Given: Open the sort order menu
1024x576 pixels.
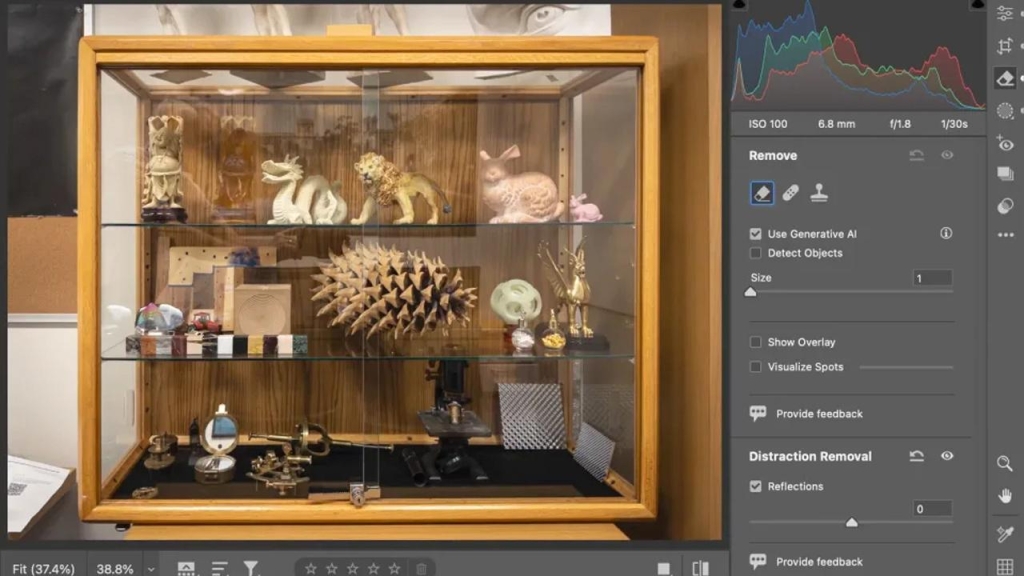Looking at the screenshot, I should click(x=219, y=569).
